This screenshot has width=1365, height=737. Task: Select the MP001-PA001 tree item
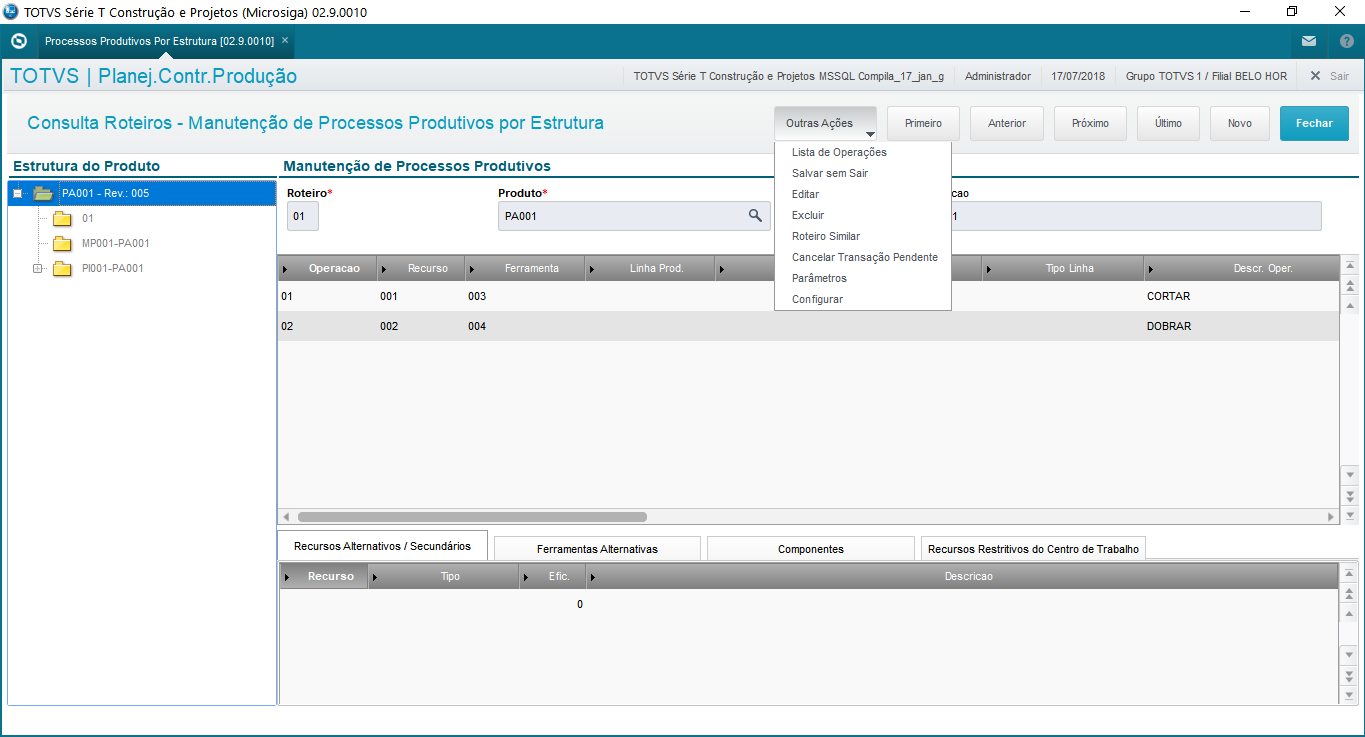click(116, 243)
